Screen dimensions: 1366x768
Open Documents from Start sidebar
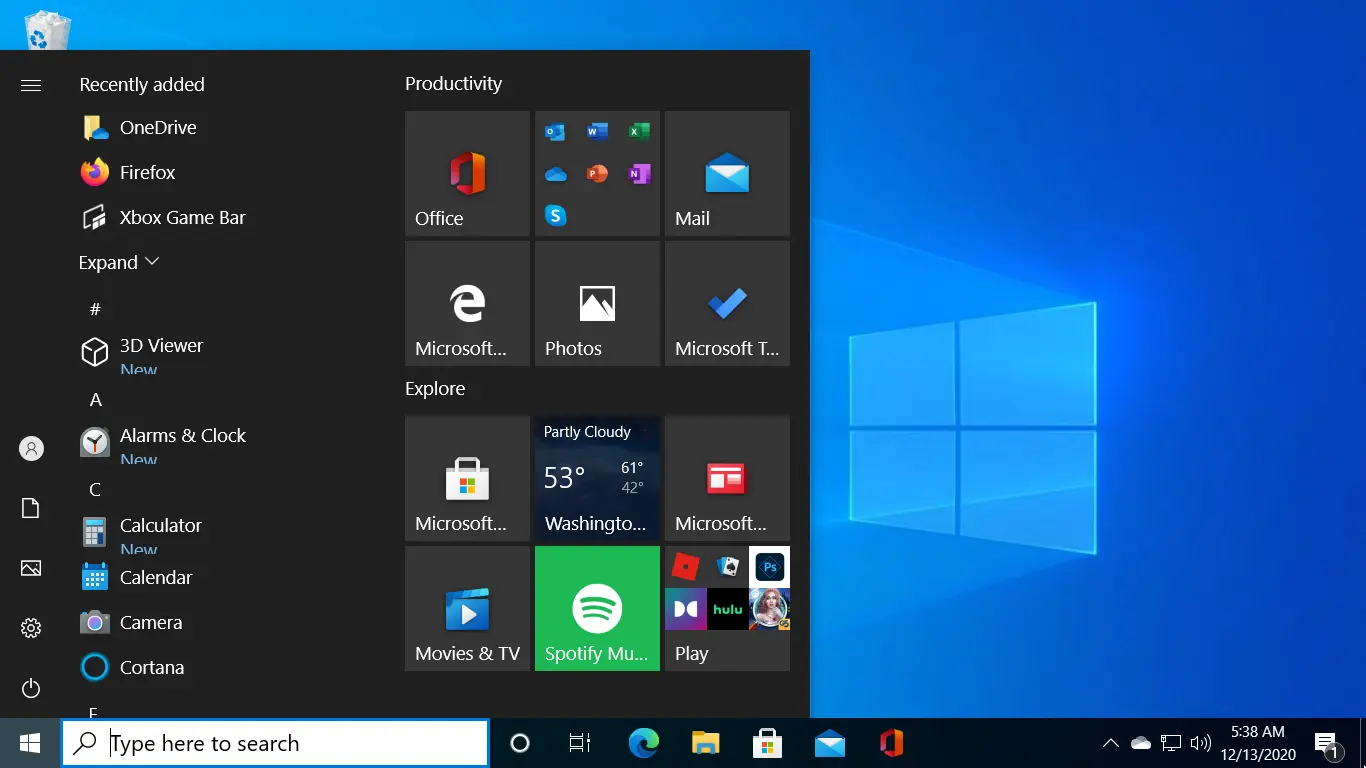tap(31, 508)
